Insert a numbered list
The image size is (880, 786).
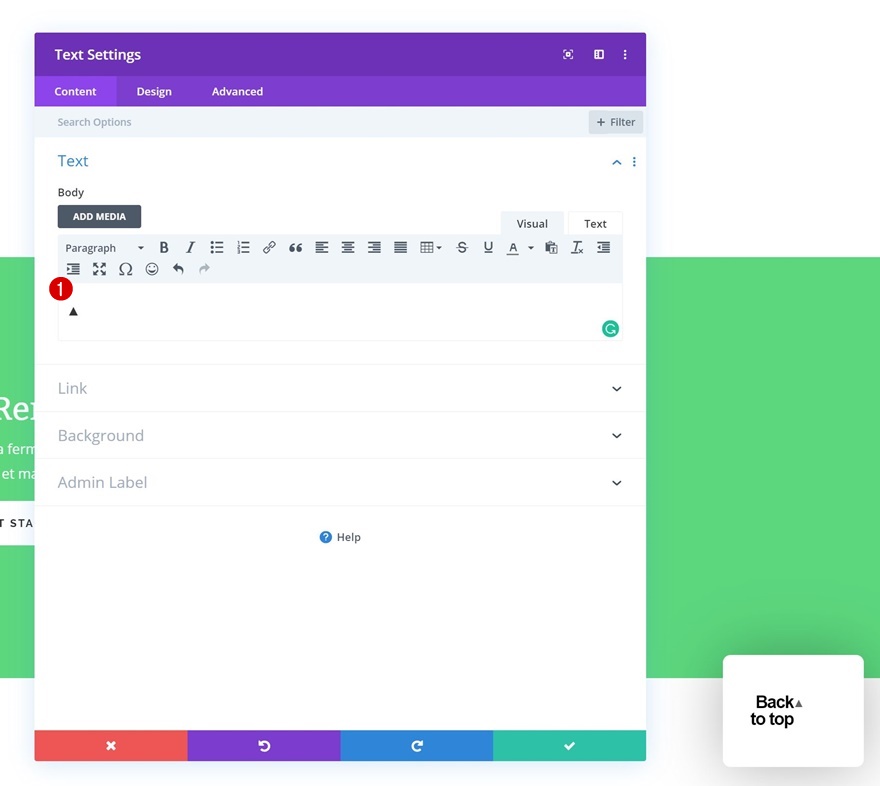243,247
